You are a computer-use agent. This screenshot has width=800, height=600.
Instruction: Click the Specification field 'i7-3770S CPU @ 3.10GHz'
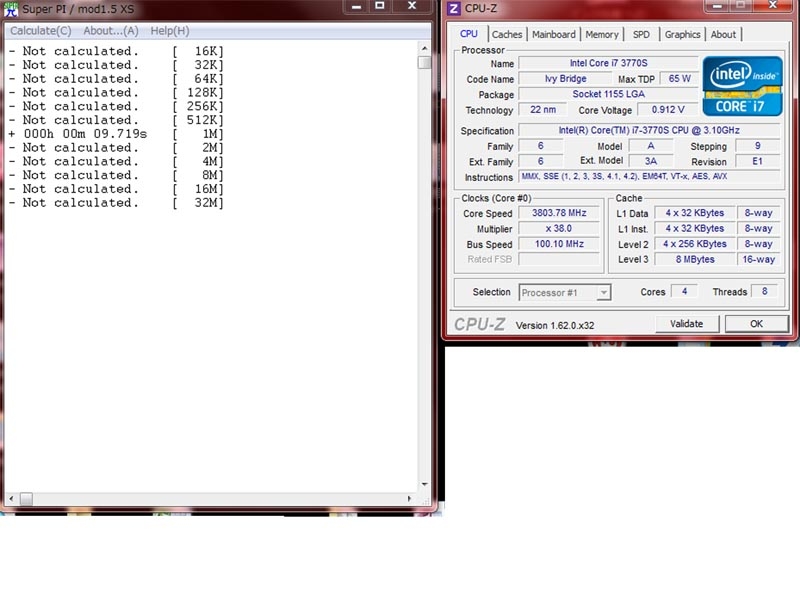coord(649,130)
